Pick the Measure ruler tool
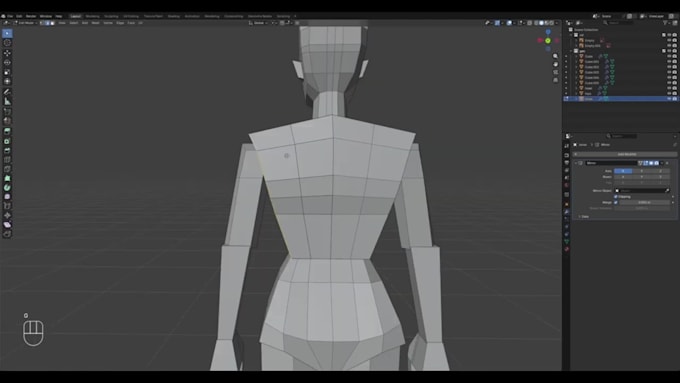The image size is (680, 383). (x=7, y=101)
